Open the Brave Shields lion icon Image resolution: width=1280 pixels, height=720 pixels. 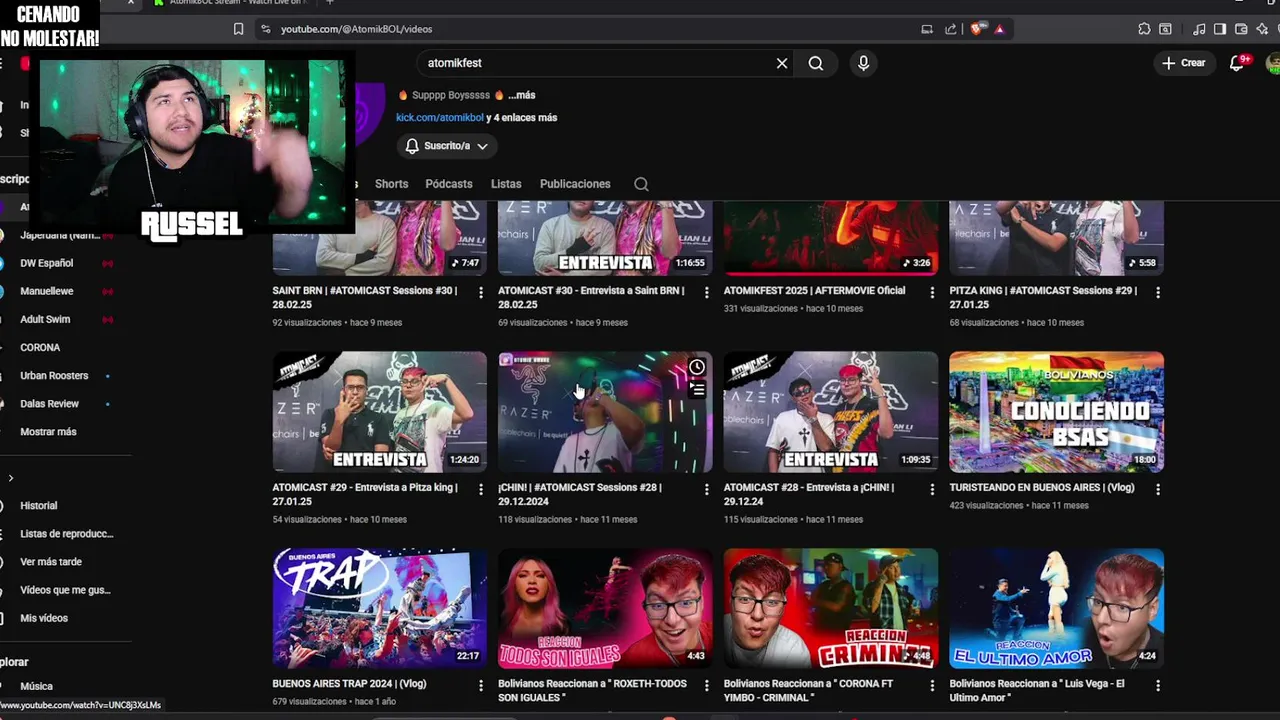pyautogui.click(x=977, y=29)
